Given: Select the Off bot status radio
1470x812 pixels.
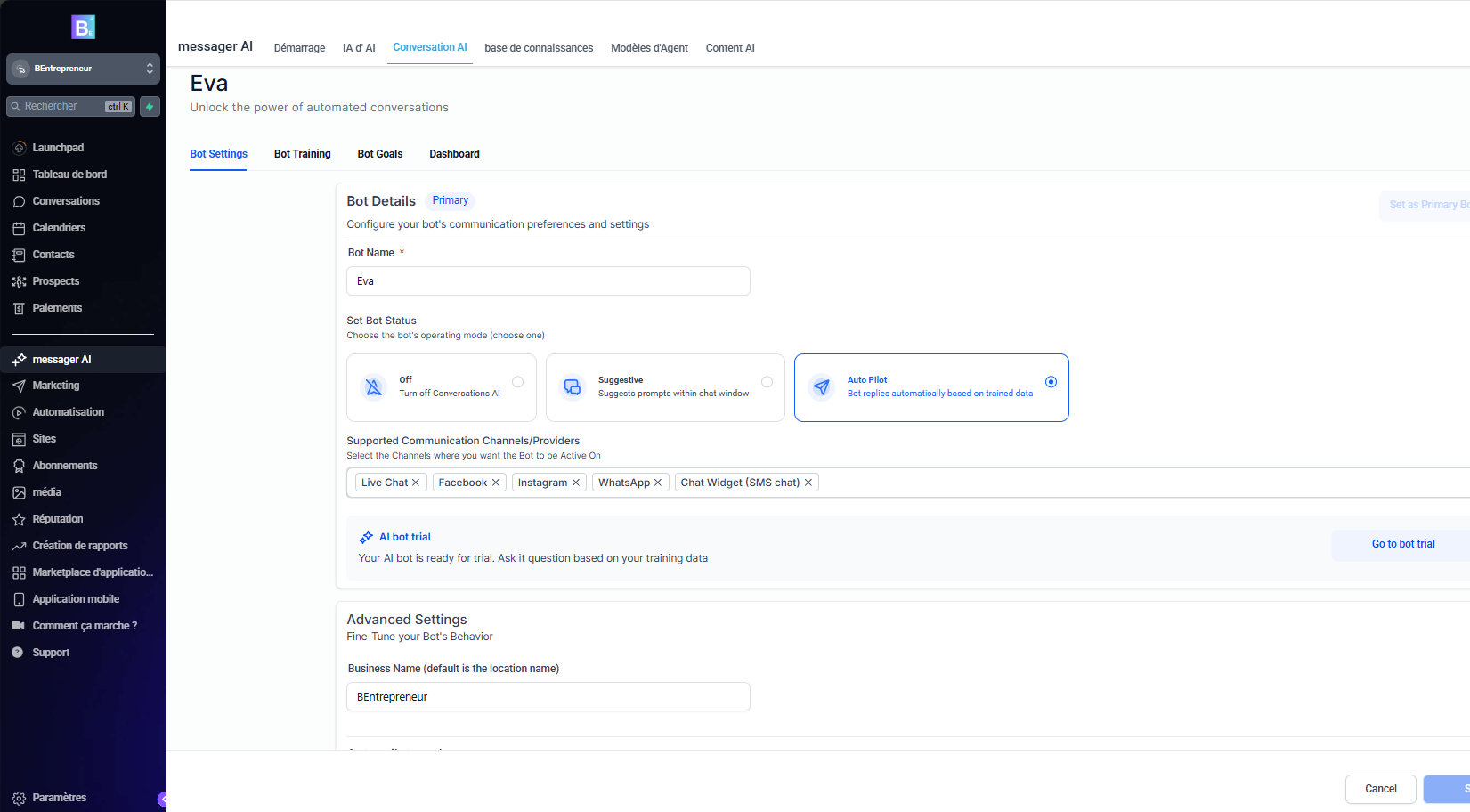Looking at the screenshot, I should coord(517,382).
